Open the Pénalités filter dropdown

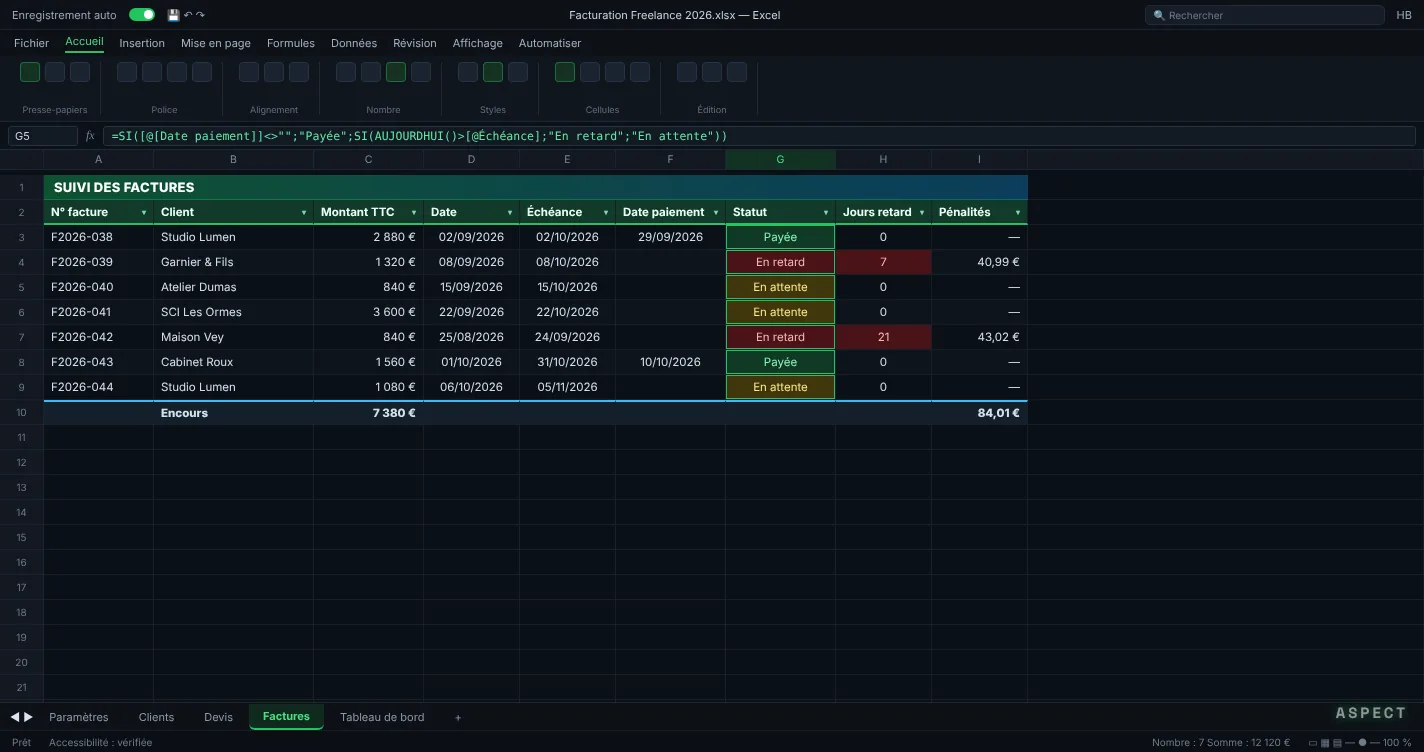[1018, 213]
